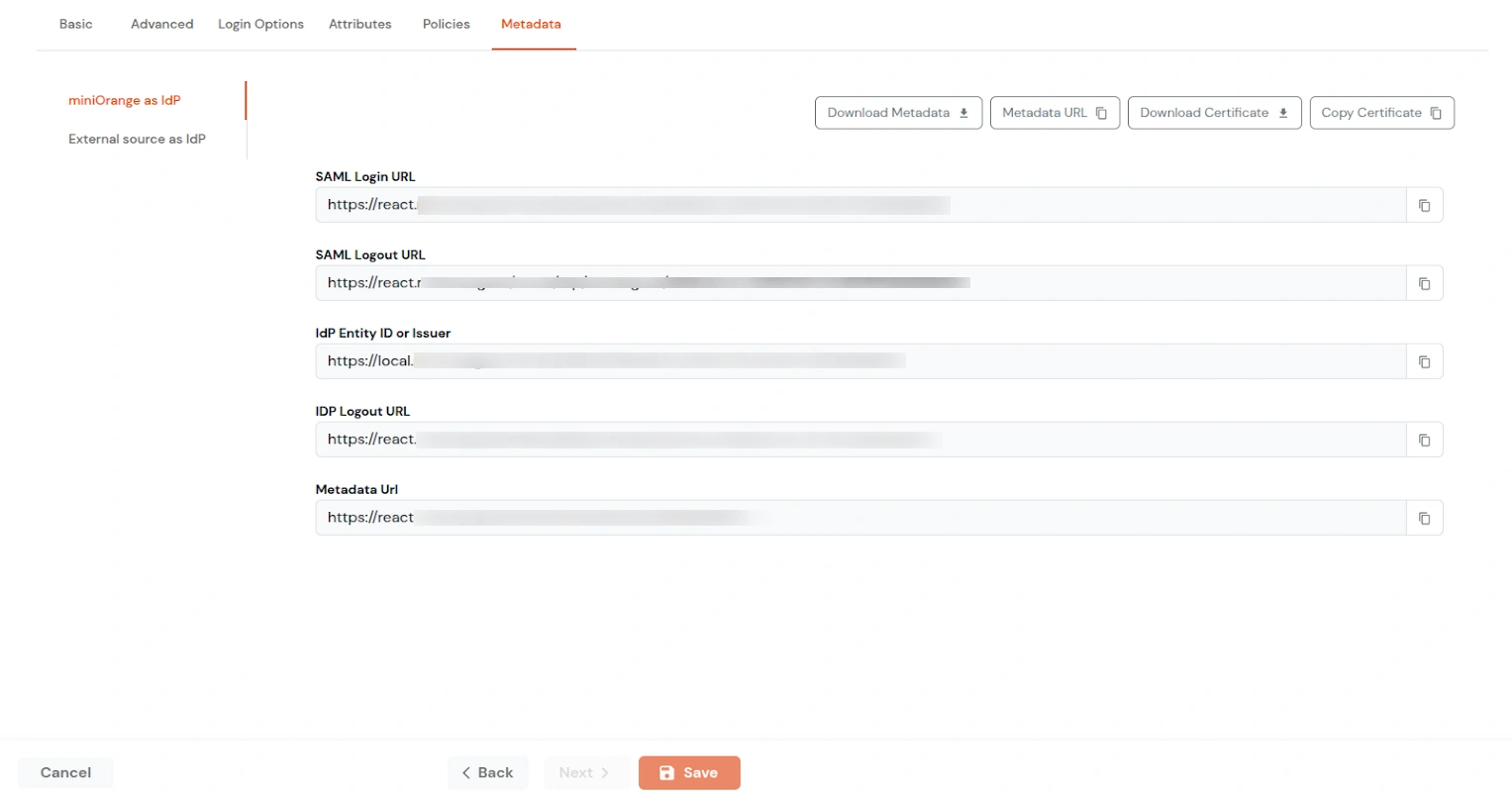Image resolution: width=1512 pixels, height=796 pixels.
Task: Click the copy icon beside SAML Login URL
Action: point(1424,205)
